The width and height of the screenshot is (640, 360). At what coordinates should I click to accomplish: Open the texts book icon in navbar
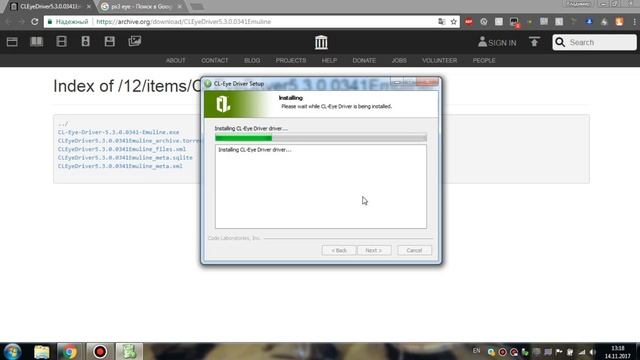click(37, 41)
